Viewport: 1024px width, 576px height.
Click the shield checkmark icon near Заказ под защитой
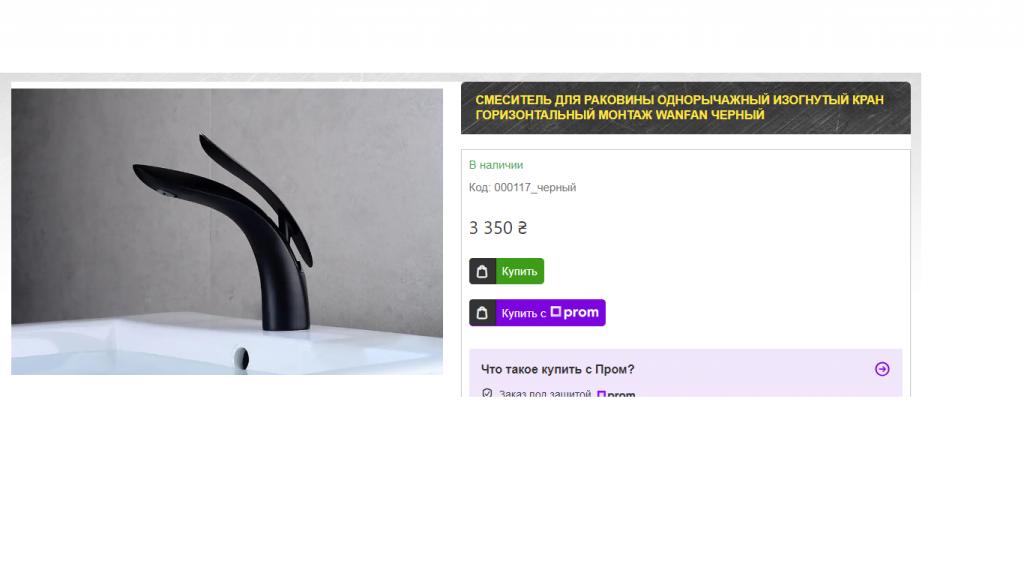487,393
